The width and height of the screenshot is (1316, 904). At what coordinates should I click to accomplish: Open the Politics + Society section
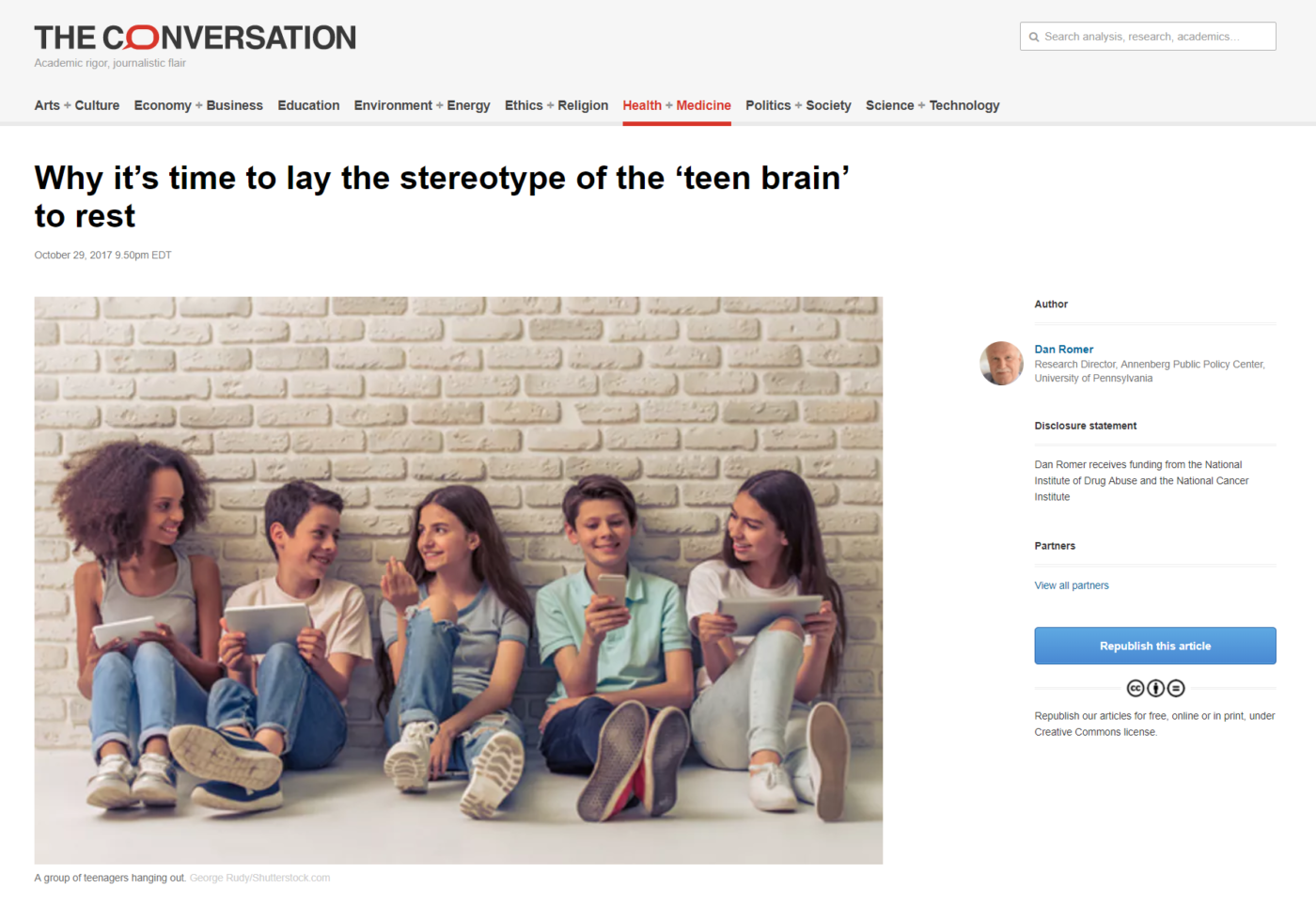point(797,105)
